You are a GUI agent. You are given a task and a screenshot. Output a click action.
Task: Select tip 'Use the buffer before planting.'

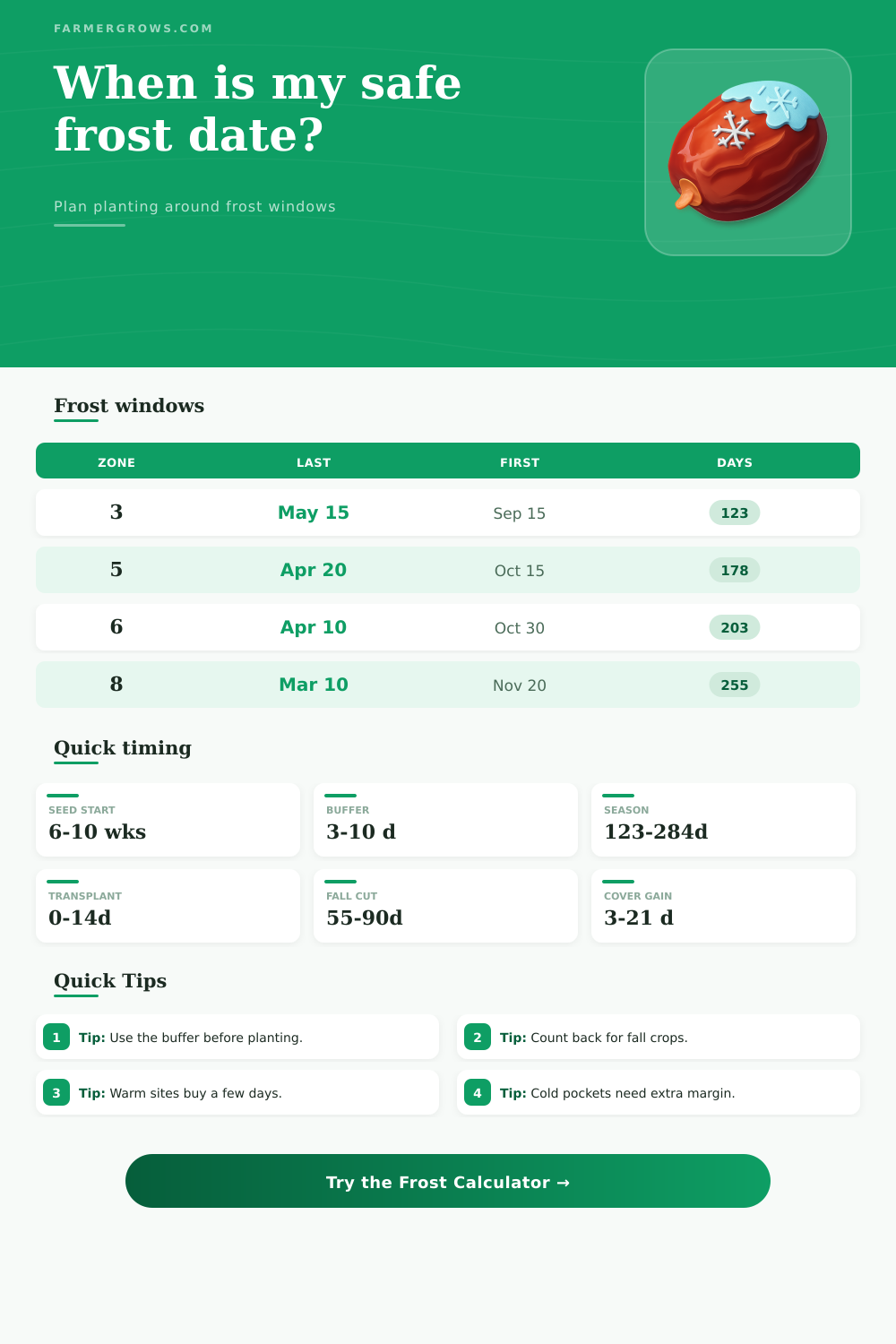237,1037
